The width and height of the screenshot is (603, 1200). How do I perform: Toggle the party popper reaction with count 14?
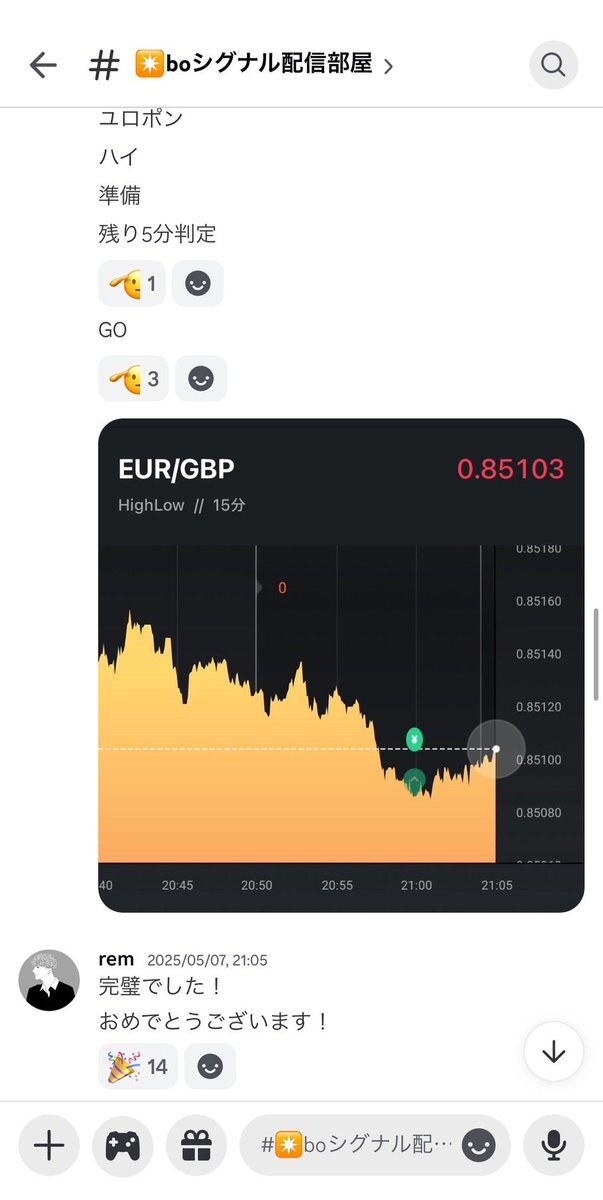coord(138,1066)
